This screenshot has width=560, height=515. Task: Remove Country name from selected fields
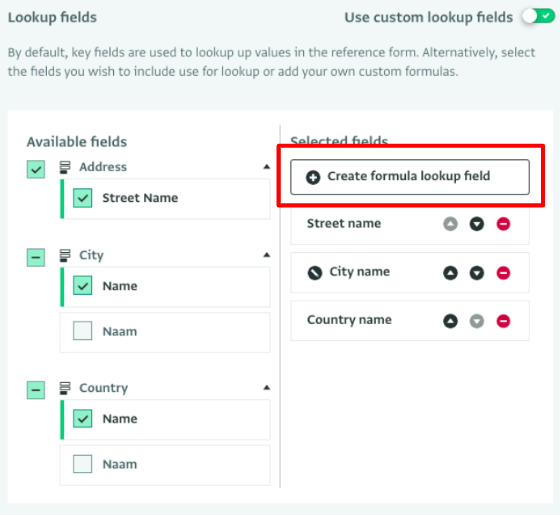[x=503, y=321]
